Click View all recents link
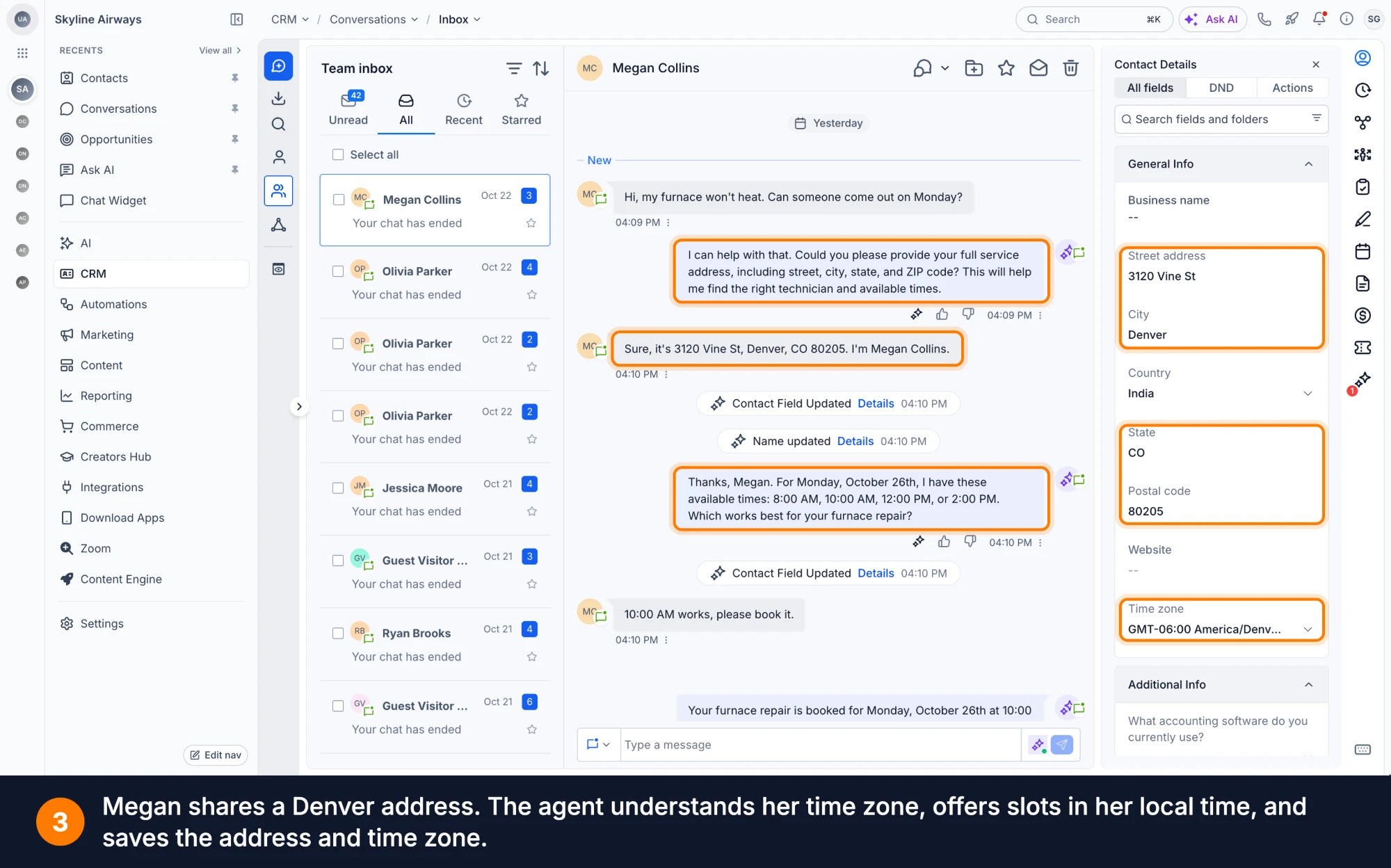The image size is (1391, 868). pyautogui.click(x=220, y=50)
